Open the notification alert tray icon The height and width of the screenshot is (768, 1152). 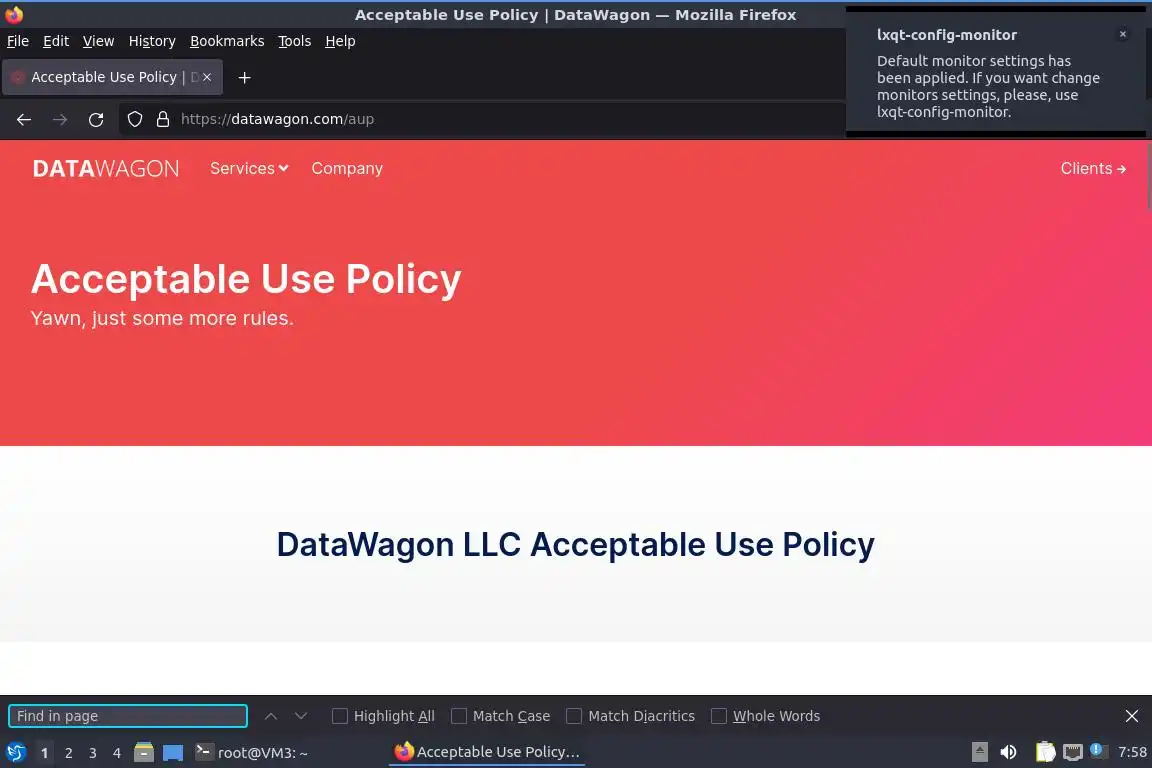tap(1098, 750)
